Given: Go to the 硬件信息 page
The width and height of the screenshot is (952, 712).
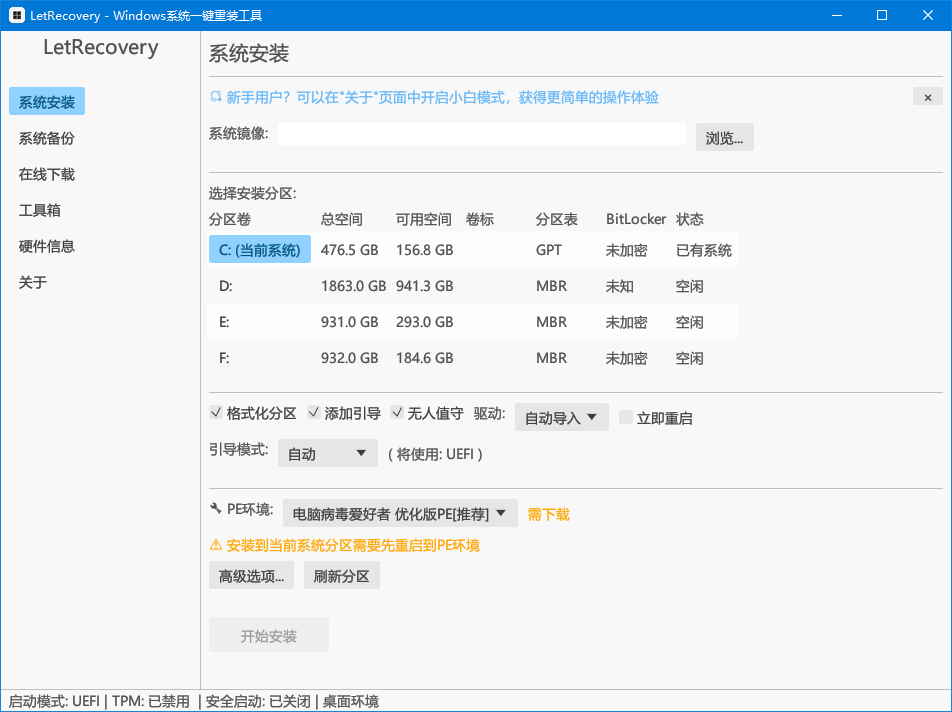Looking at the screenshot, I should click(47, 246).
